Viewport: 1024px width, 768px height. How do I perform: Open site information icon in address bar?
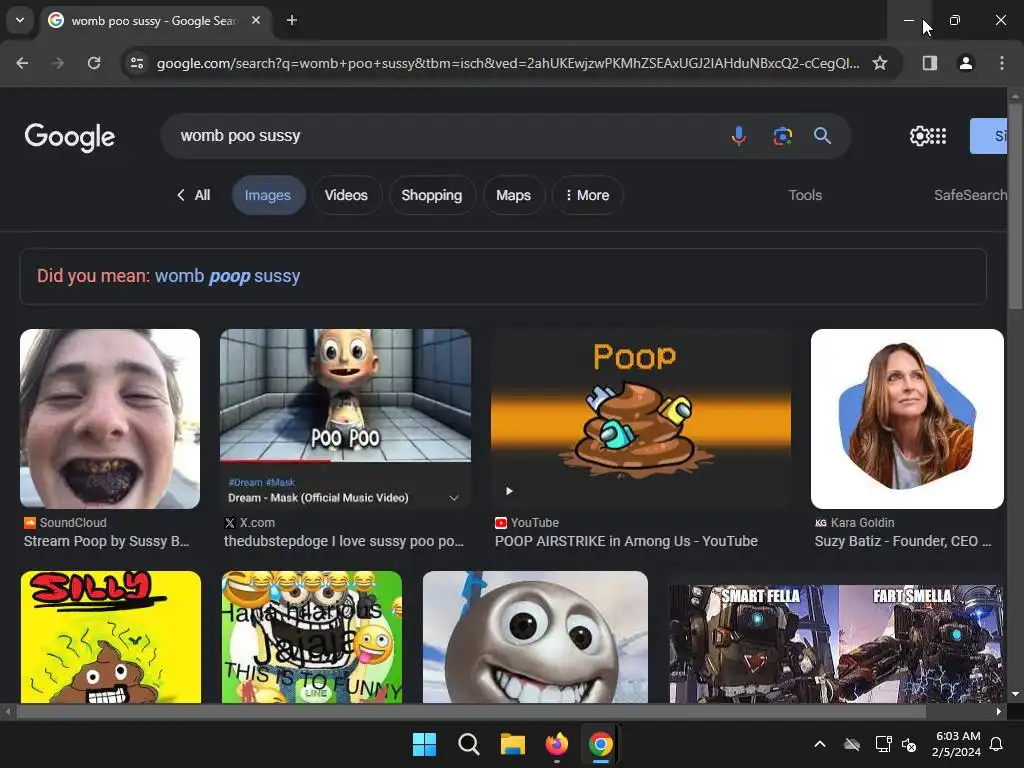136,63
